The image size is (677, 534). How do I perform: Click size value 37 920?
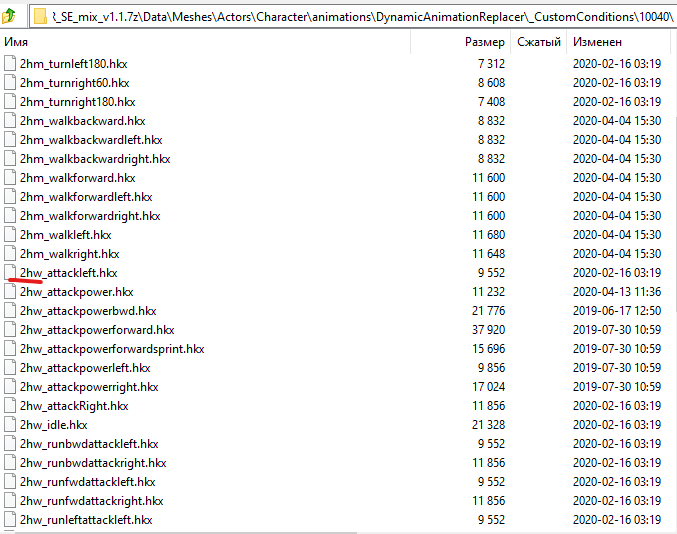488,330
